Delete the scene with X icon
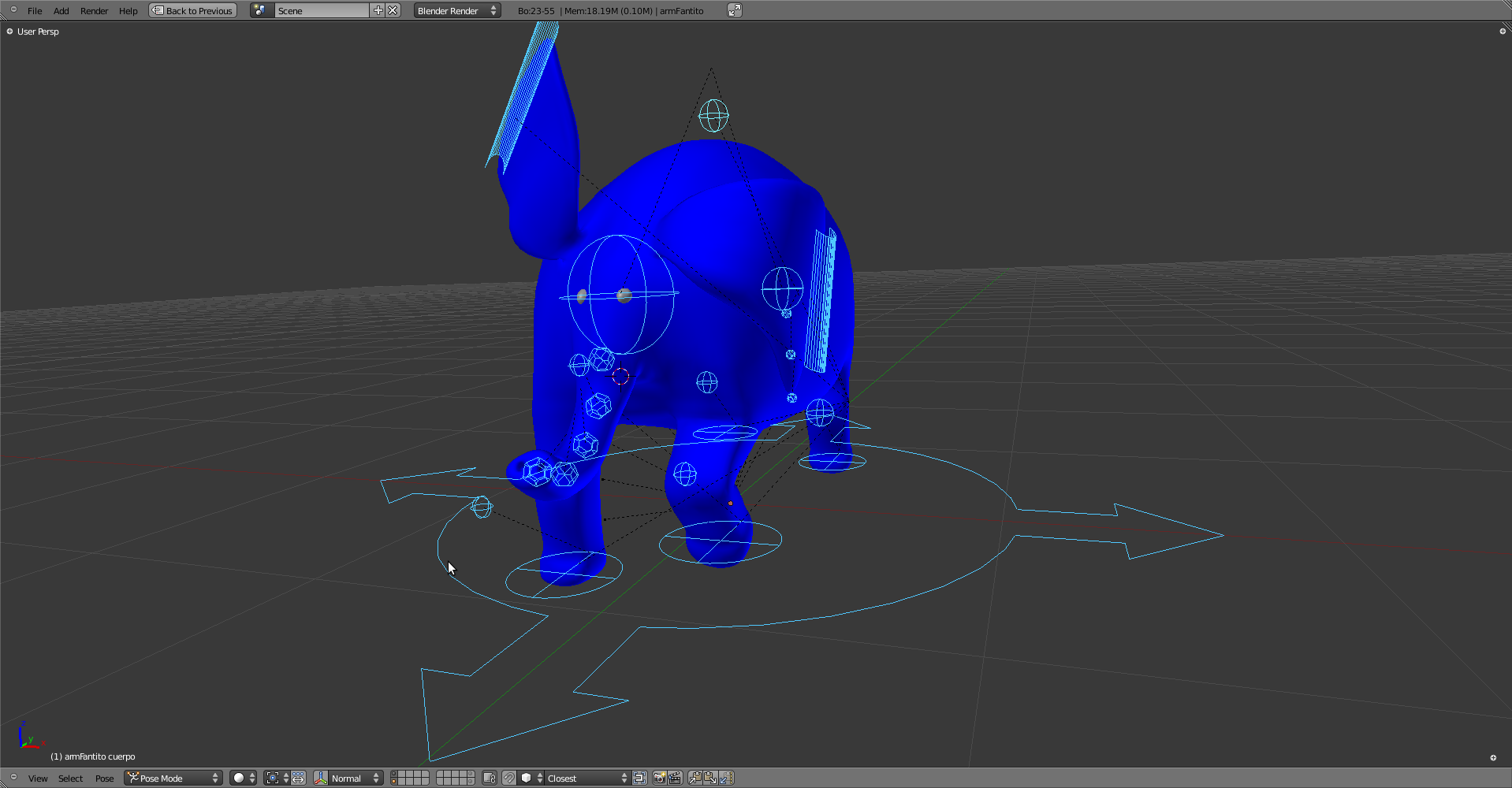Image resolution: width=1512 pixels, height=788 pixels. (x=393, y=11)
